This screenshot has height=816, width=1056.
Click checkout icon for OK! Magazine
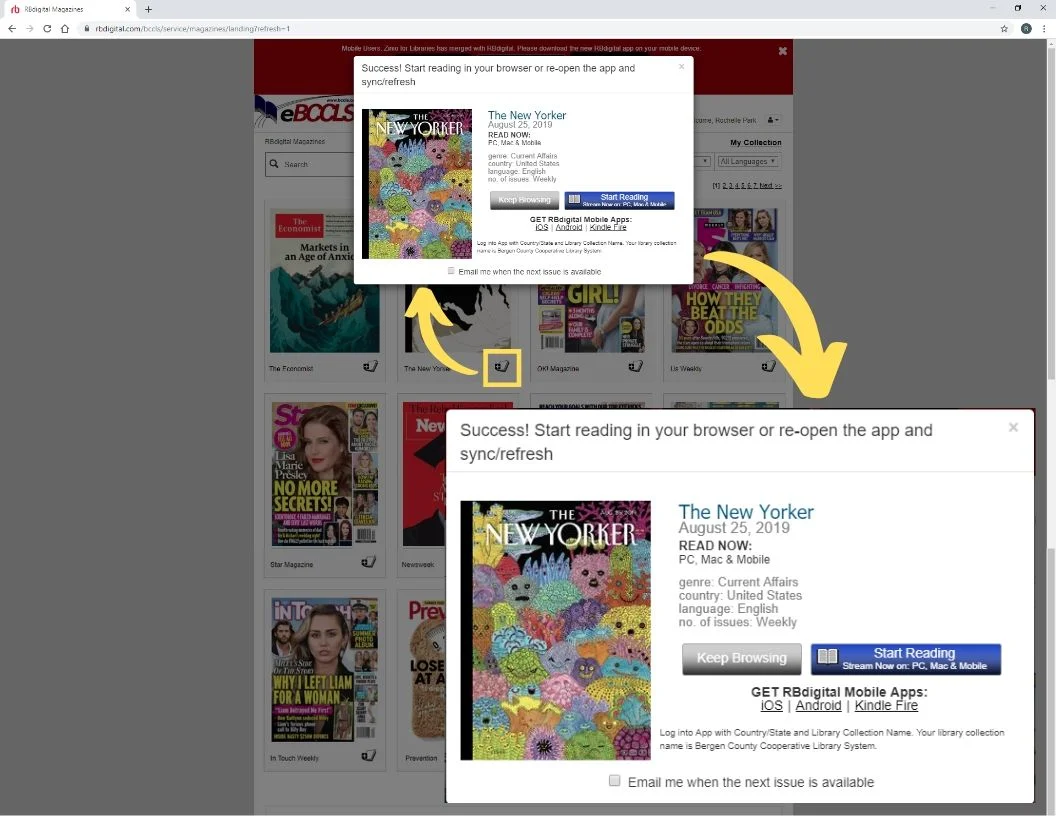pyautogui.click(x=636, y=366)
